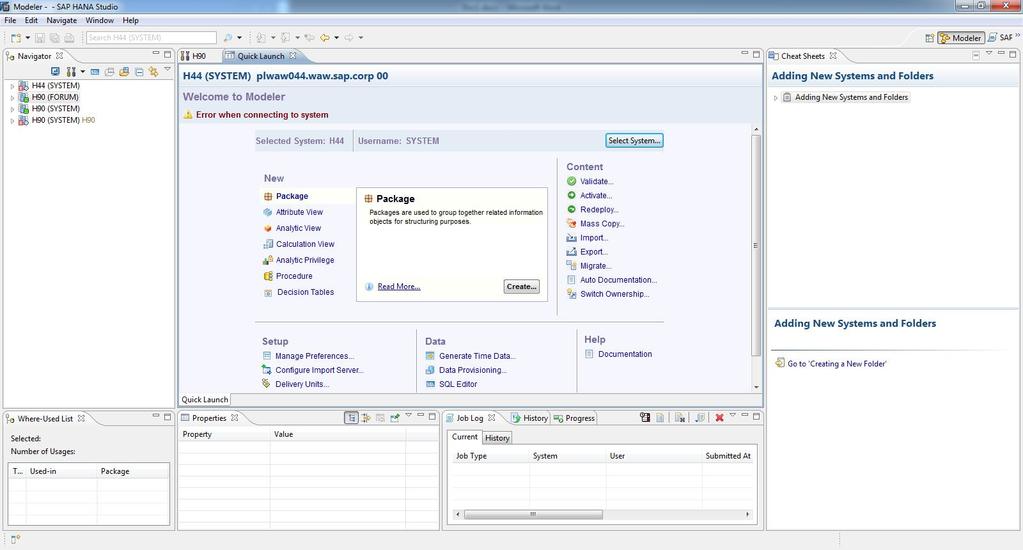Switch to the Progress tab
1023x550 pixels.
pyautogui.click(x=574, y=418)
